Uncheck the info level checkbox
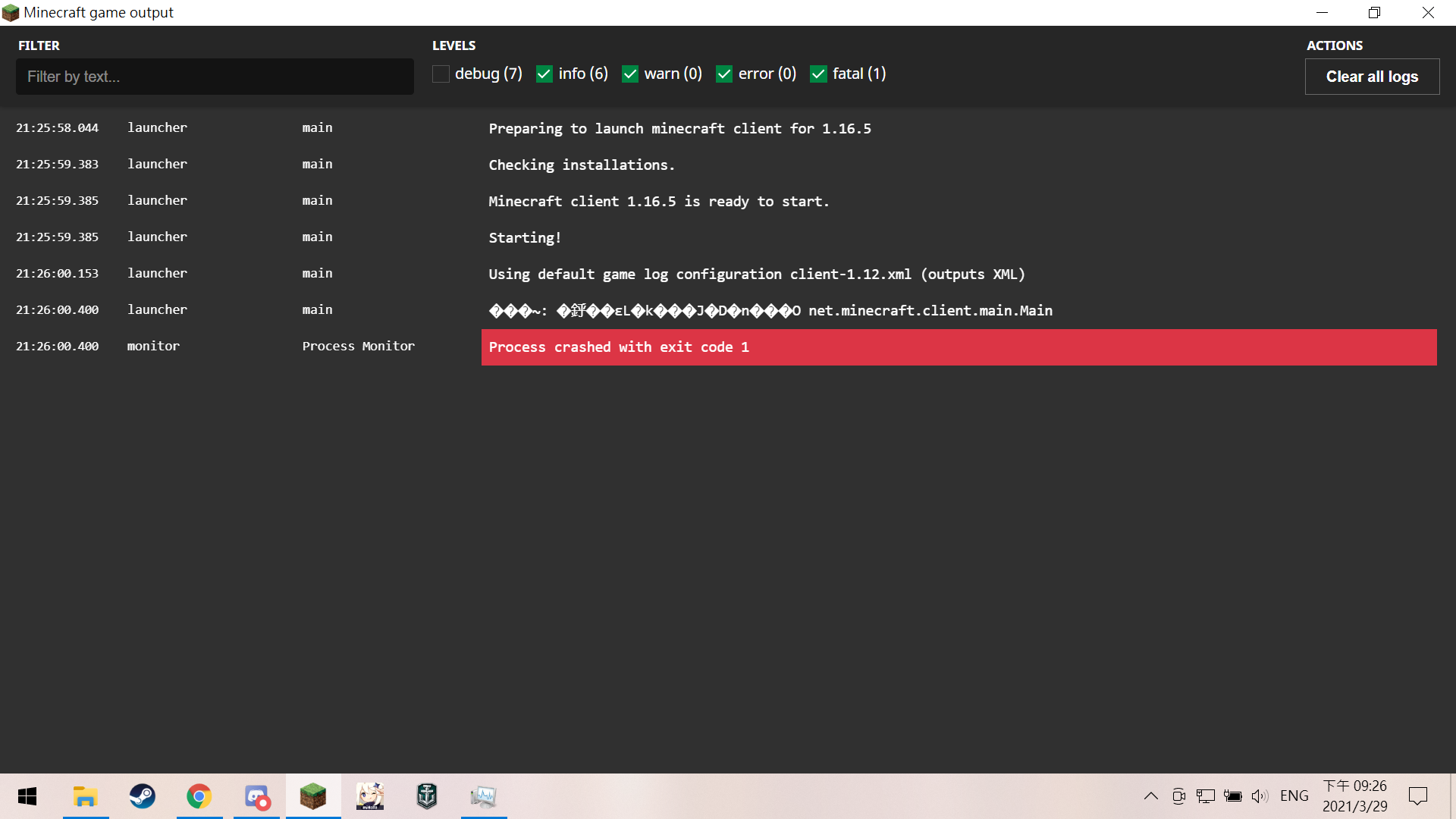 pyautogui.click(x=544, y=74)
